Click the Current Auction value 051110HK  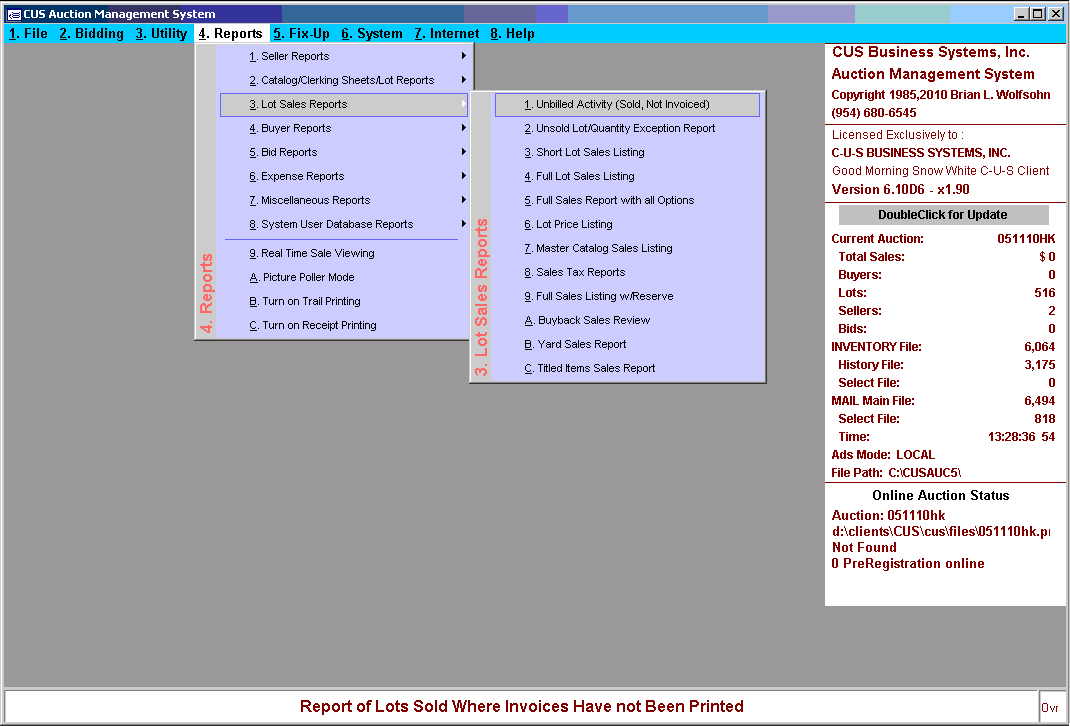point(1026,239)
